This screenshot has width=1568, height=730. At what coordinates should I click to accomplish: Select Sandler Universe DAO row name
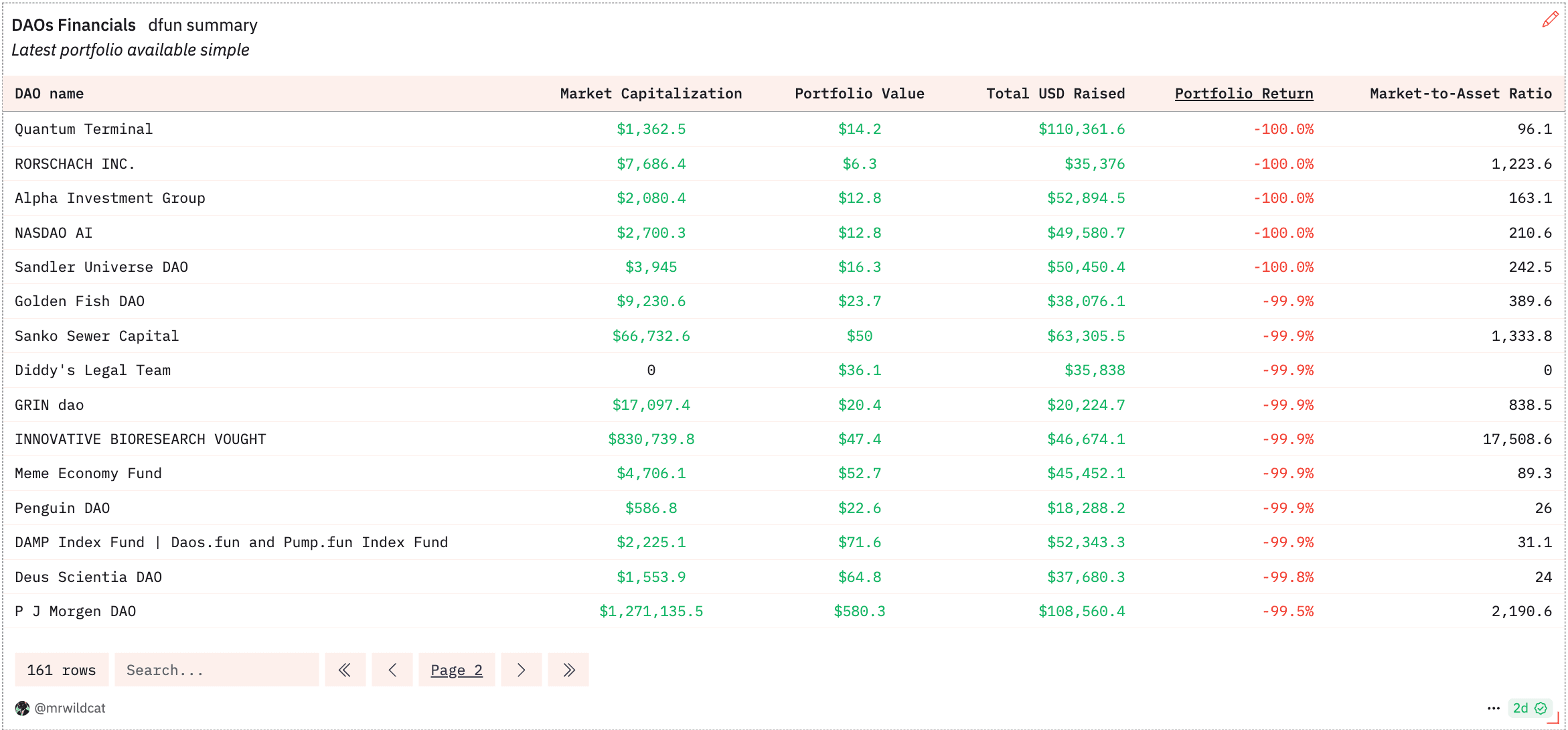click(101, 267)
